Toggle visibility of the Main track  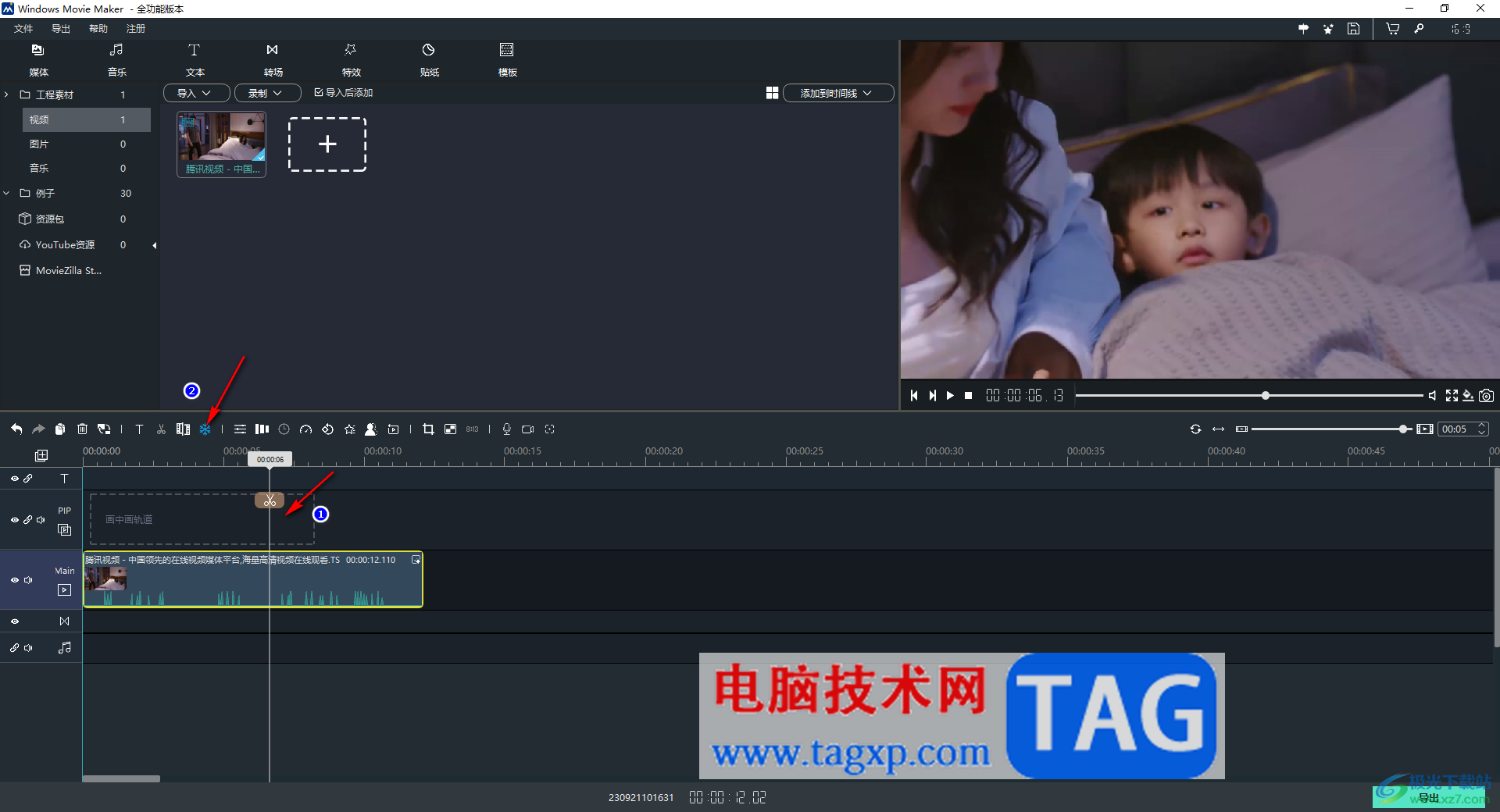(14, 580)
